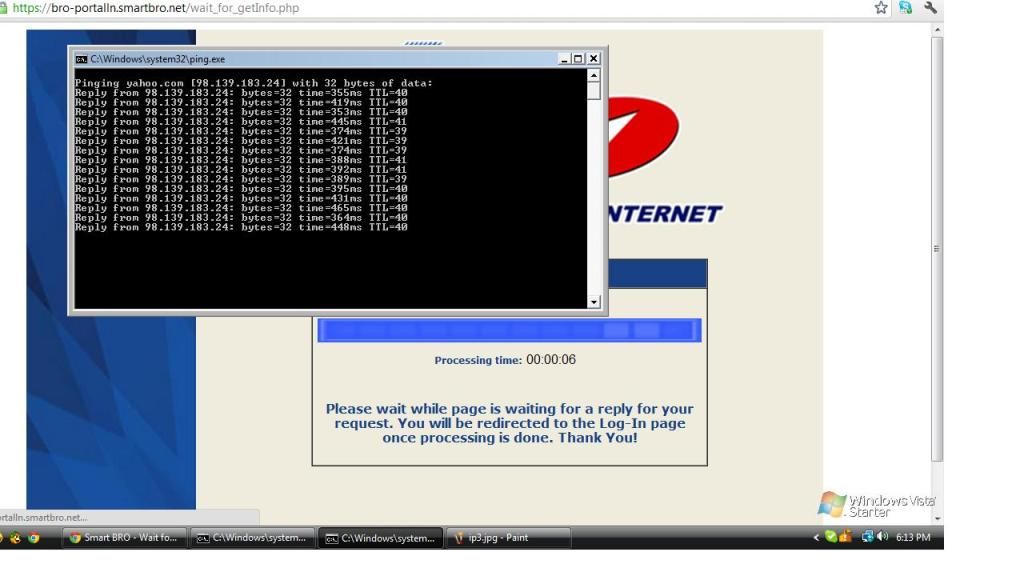Minimize the ping.exe window
This screenshot has width=1024, height=576.
564,59
